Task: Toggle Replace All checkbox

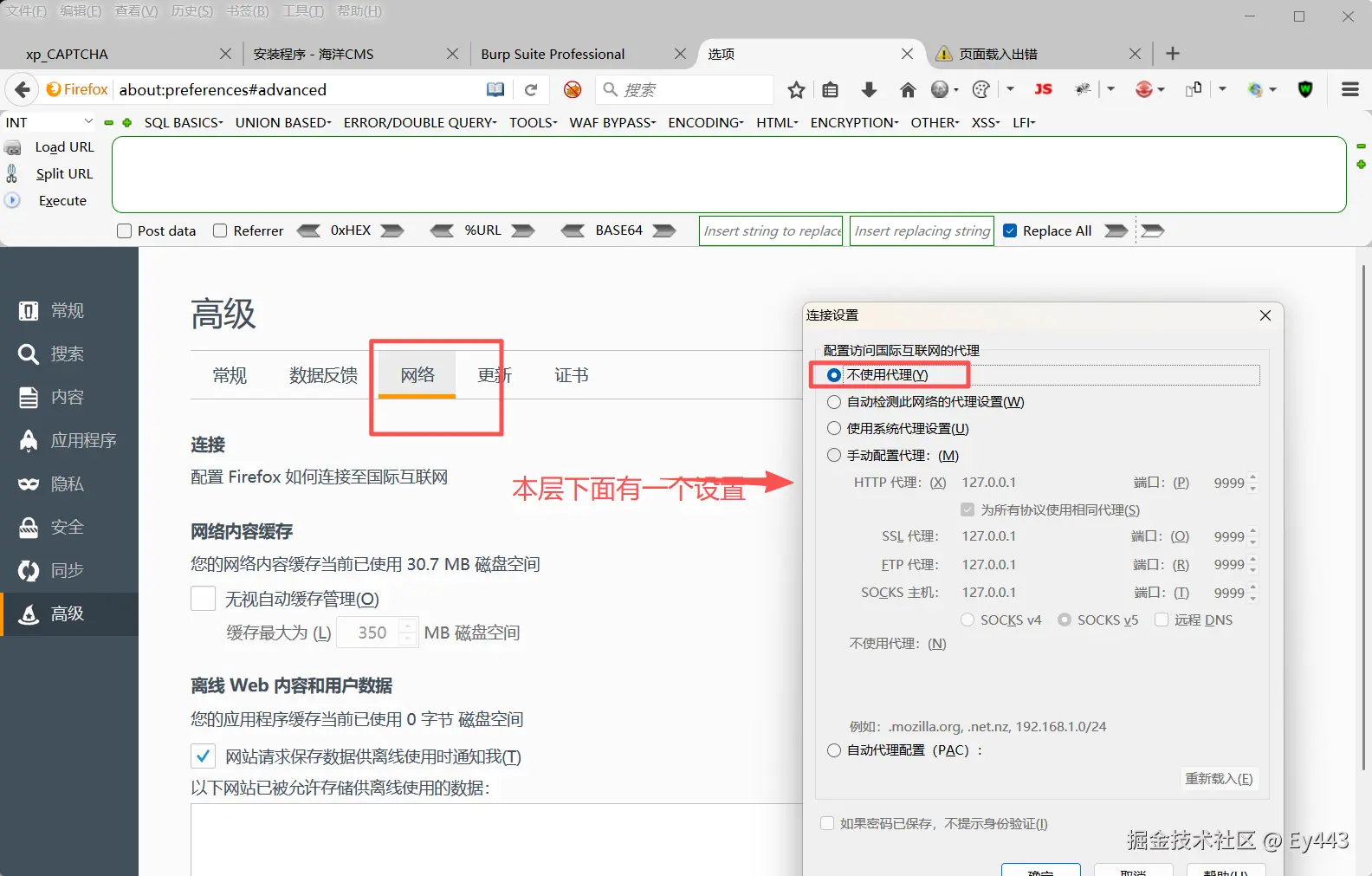Action: click(1010, 230)
